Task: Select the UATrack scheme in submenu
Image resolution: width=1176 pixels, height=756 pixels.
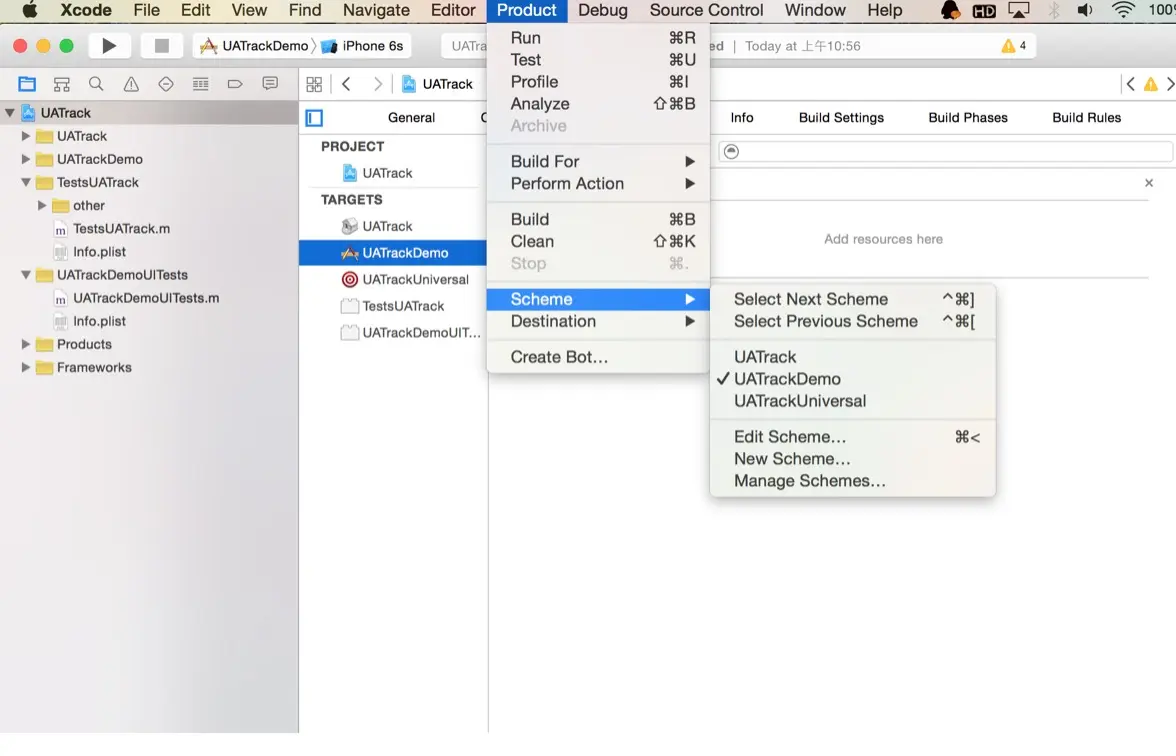Action: 853,357
